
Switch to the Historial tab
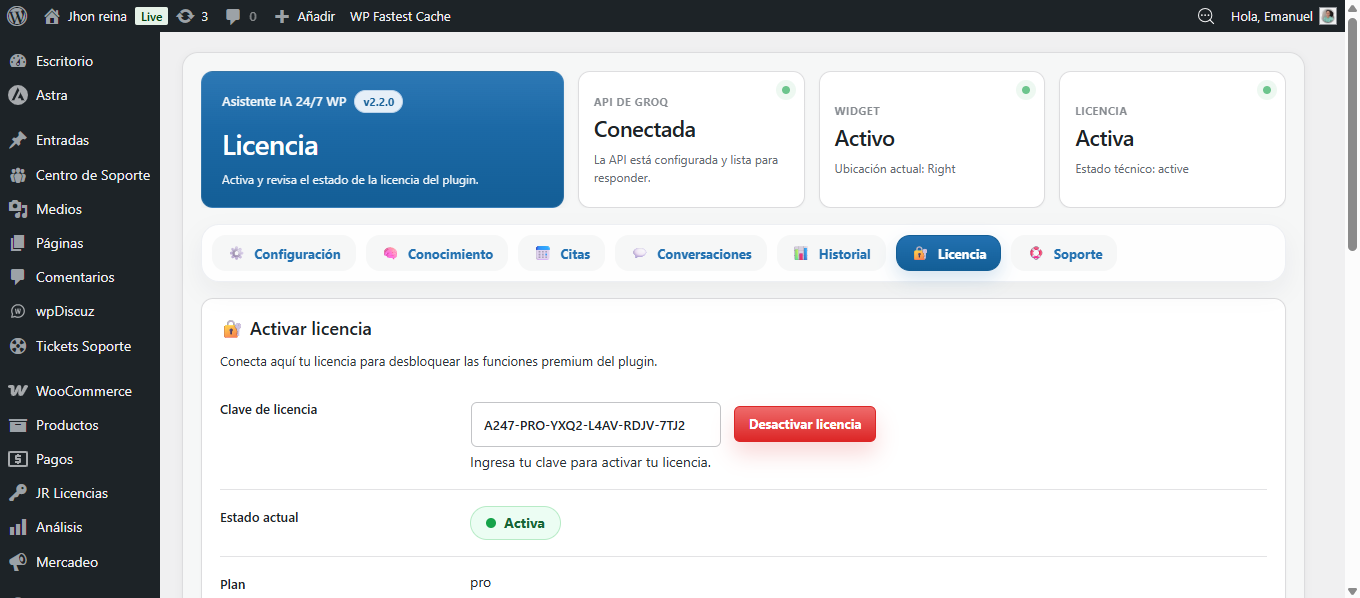point(832,254)
